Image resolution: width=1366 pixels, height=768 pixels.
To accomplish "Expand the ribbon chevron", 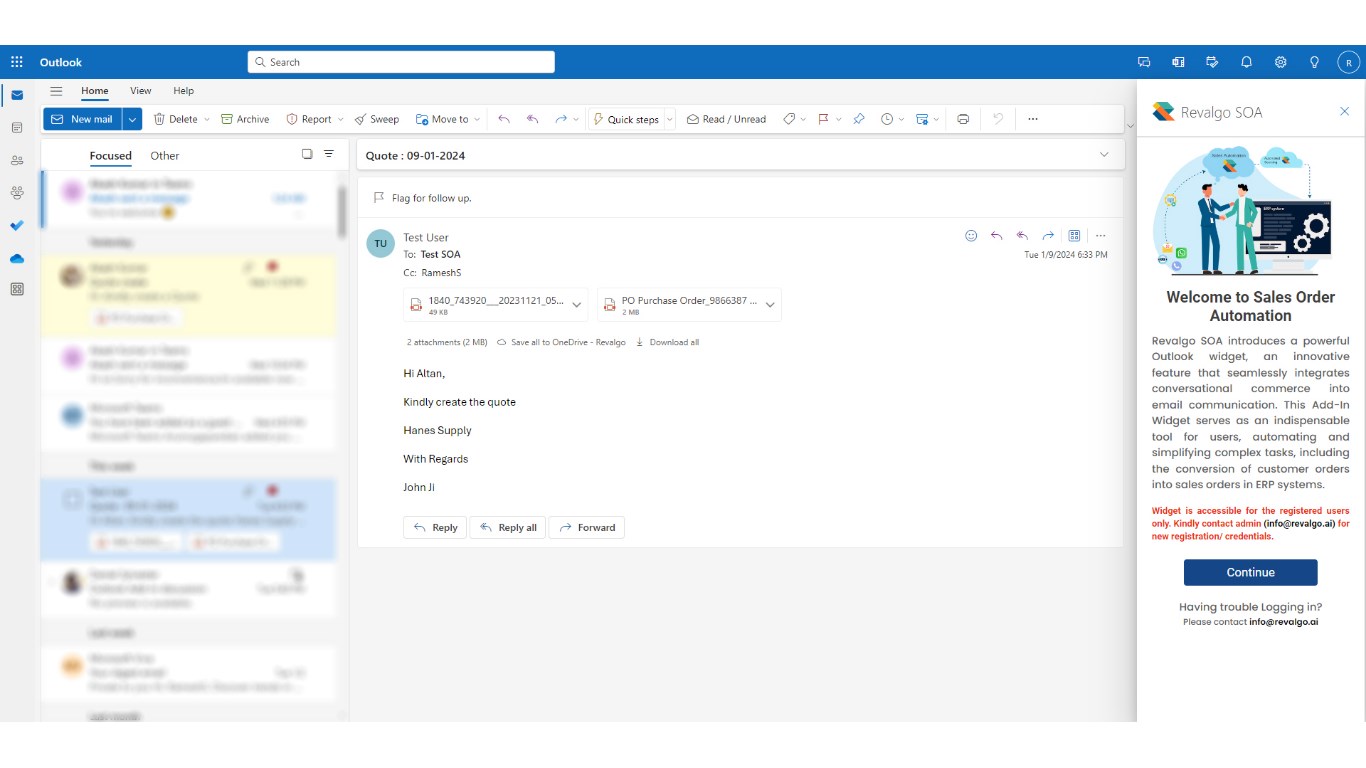I will 1130,126.
